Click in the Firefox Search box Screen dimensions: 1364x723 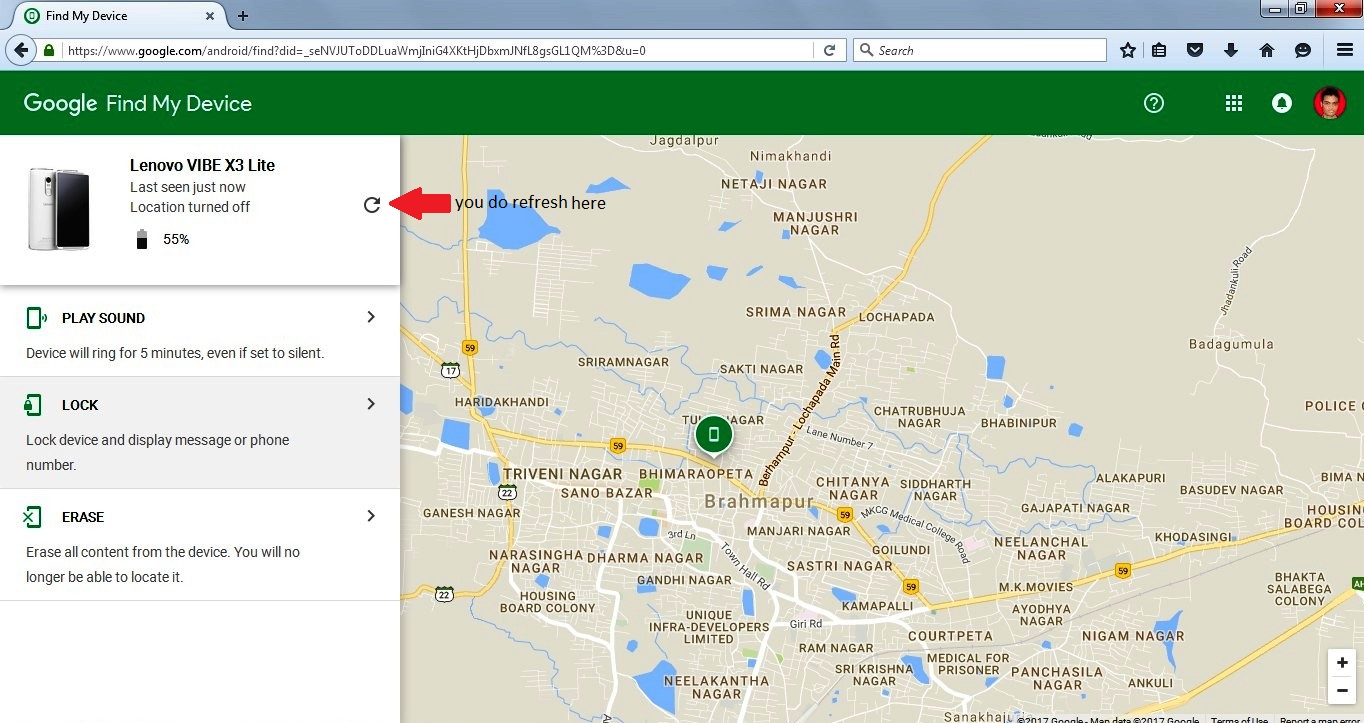coord(985,50)
